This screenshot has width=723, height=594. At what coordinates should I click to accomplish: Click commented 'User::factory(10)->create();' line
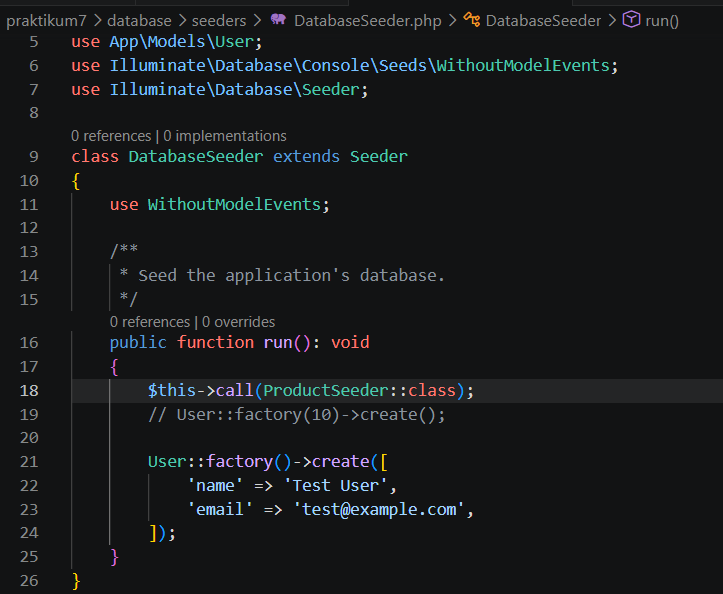(x=296, y=415)
